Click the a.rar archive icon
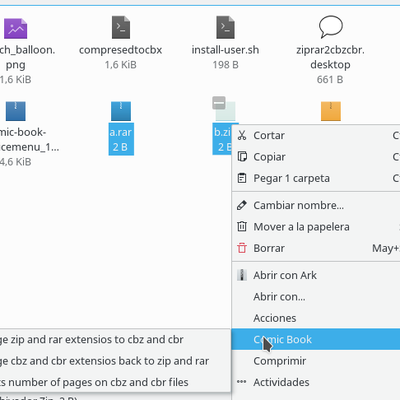400x400 pixels. click(121, 111)
